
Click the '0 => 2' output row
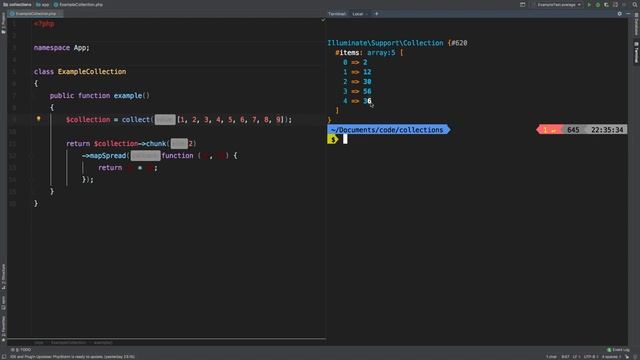click(355, 62)
